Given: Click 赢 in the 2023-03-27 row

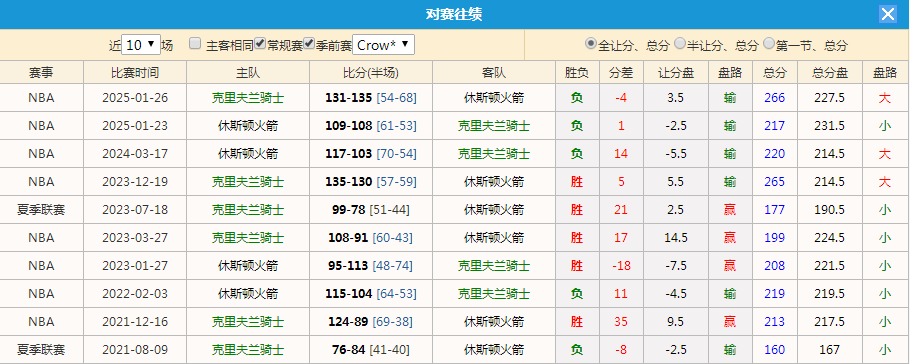Looking at the screenshot, I should 730,237.
